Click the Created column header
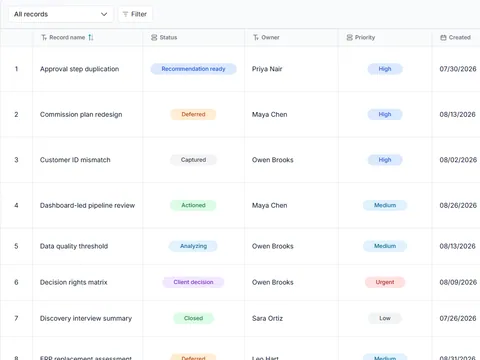Screen dimensions: 480x360 click(x=456, y=37)
